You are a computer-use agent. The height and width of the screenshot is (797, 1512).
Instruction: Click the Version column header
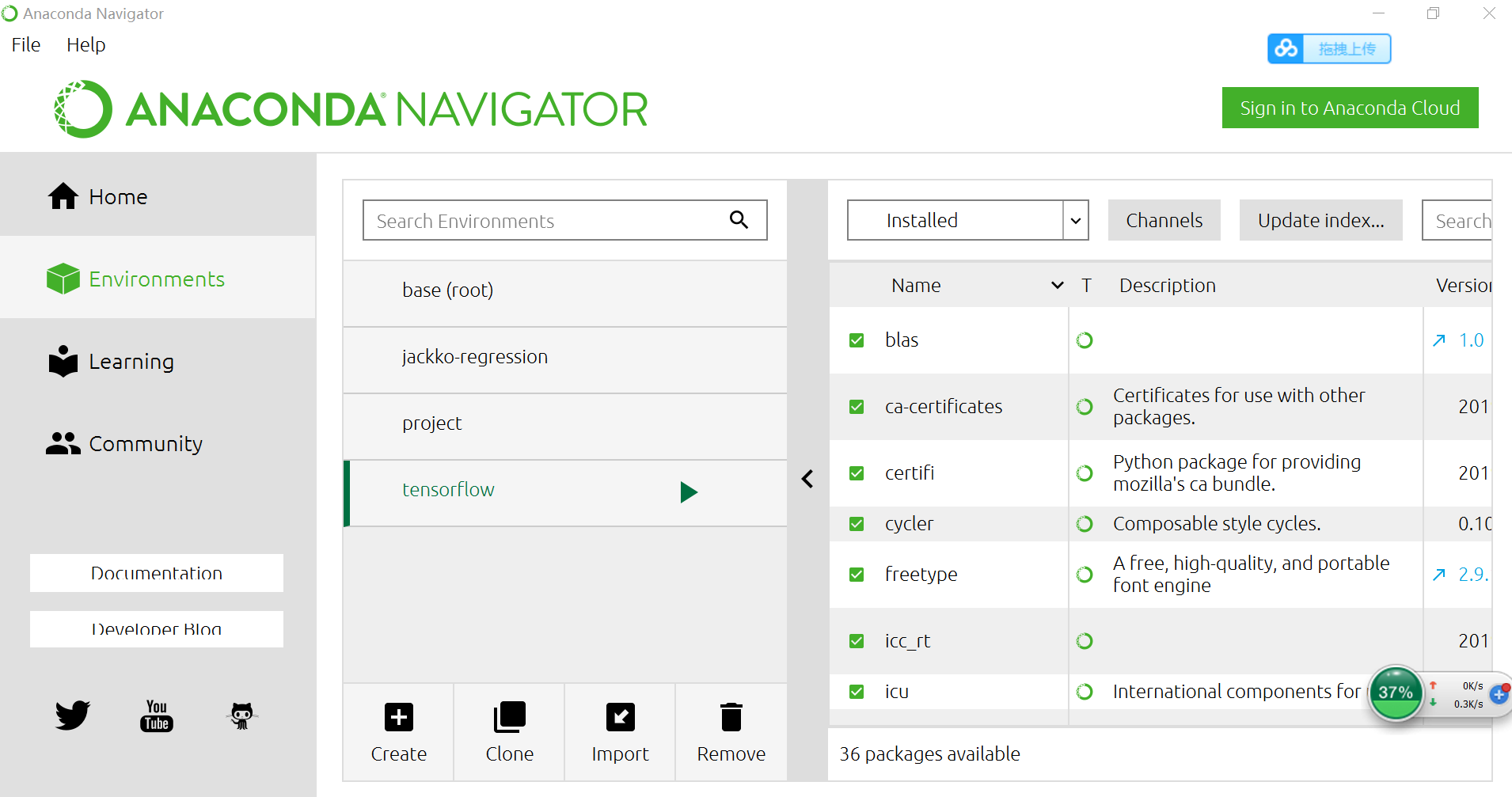coord(1464,285)
